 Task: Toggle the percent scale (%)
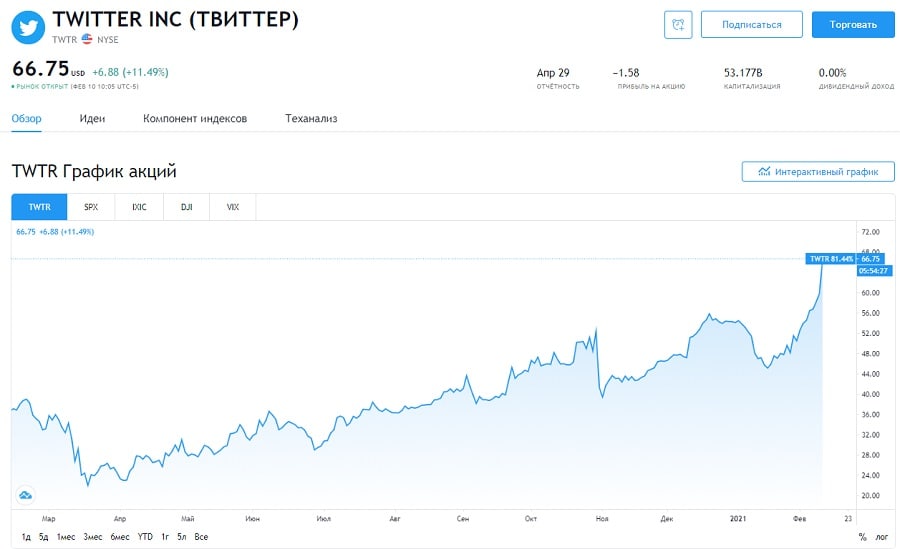[862, 537]
